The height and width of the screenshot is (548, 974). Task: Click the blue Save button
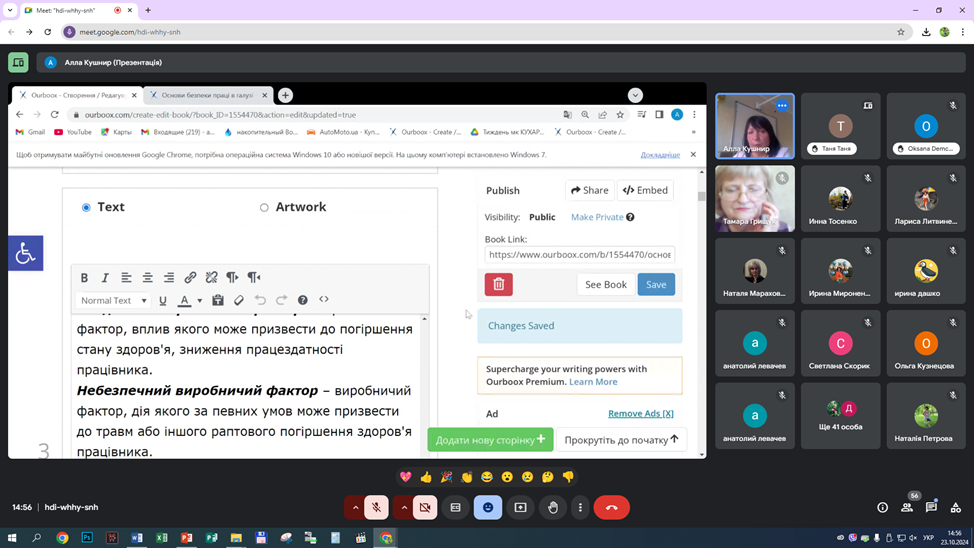point(656,285)
